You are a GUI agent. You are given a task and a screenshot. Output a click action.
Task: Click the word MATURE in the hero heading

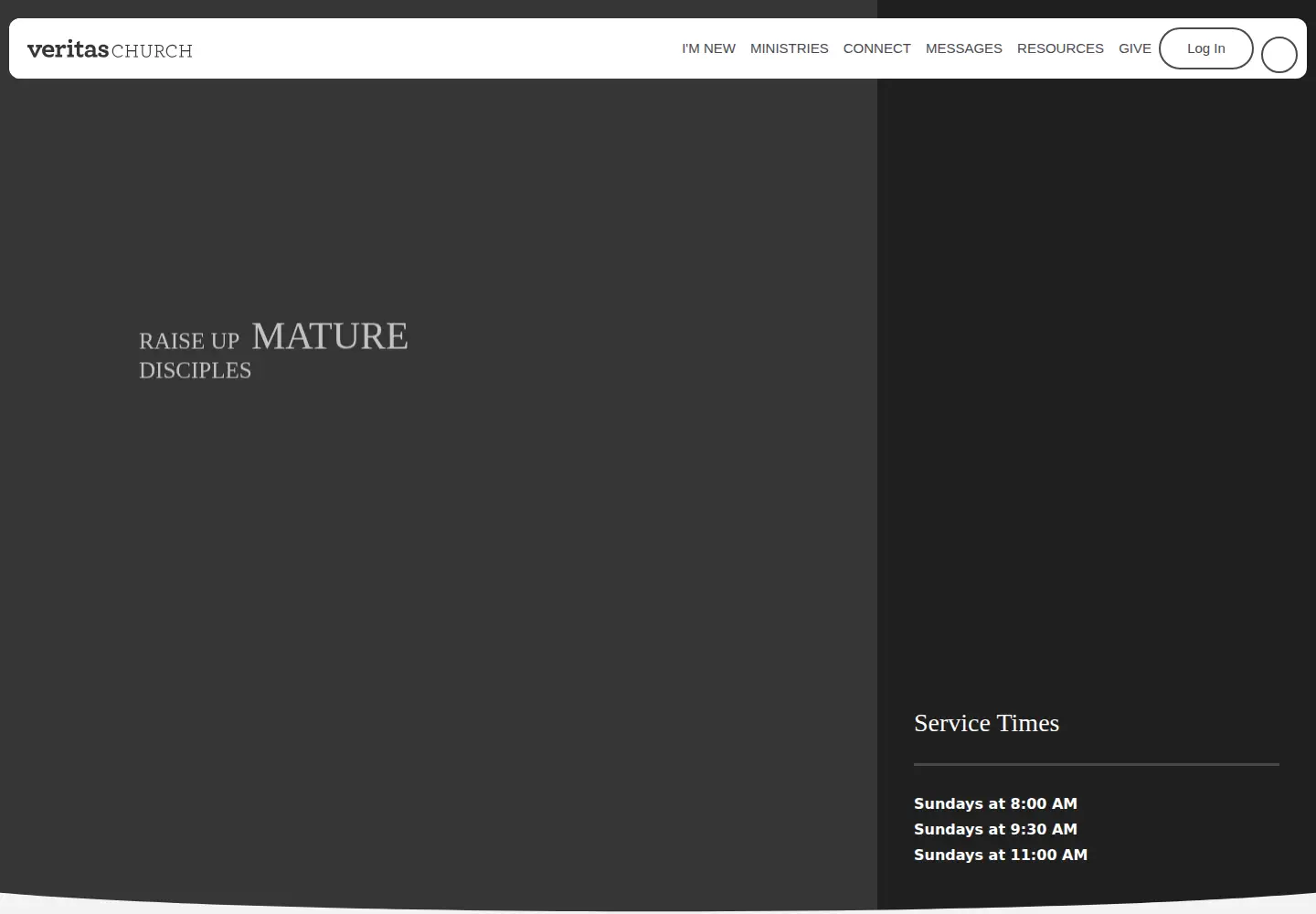pos(330,336)
